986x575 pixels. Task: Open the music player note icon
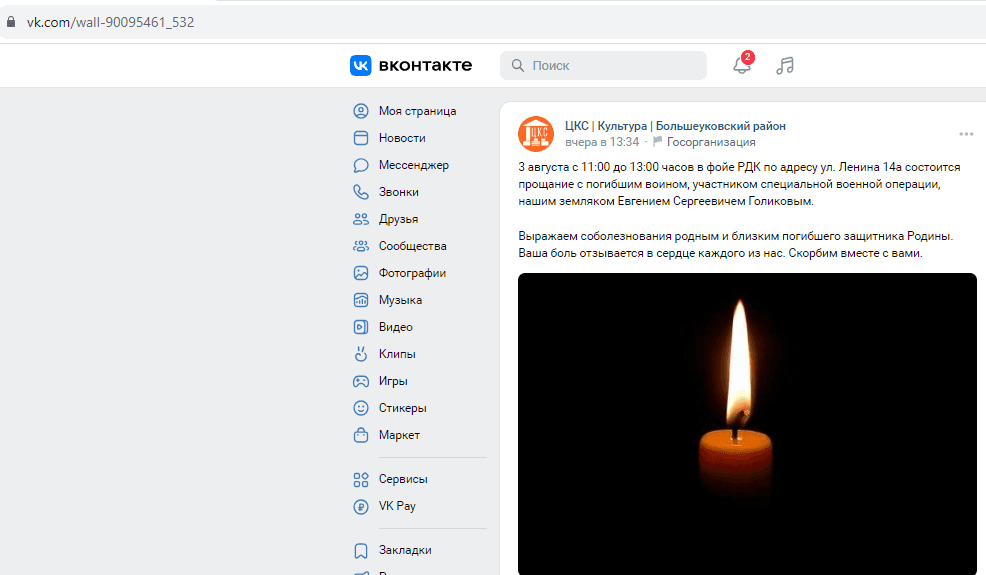point(785,65)
